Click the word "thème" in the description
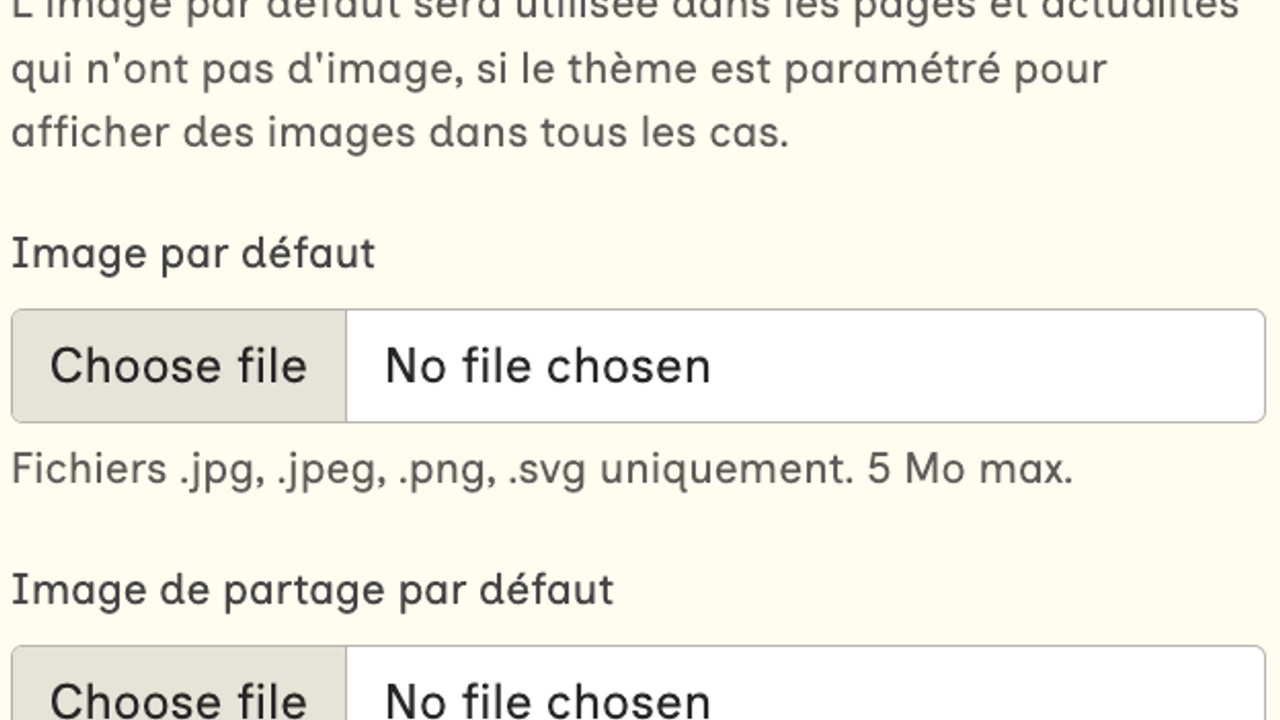The image size is (1280, 720). (x=634, y=70)
